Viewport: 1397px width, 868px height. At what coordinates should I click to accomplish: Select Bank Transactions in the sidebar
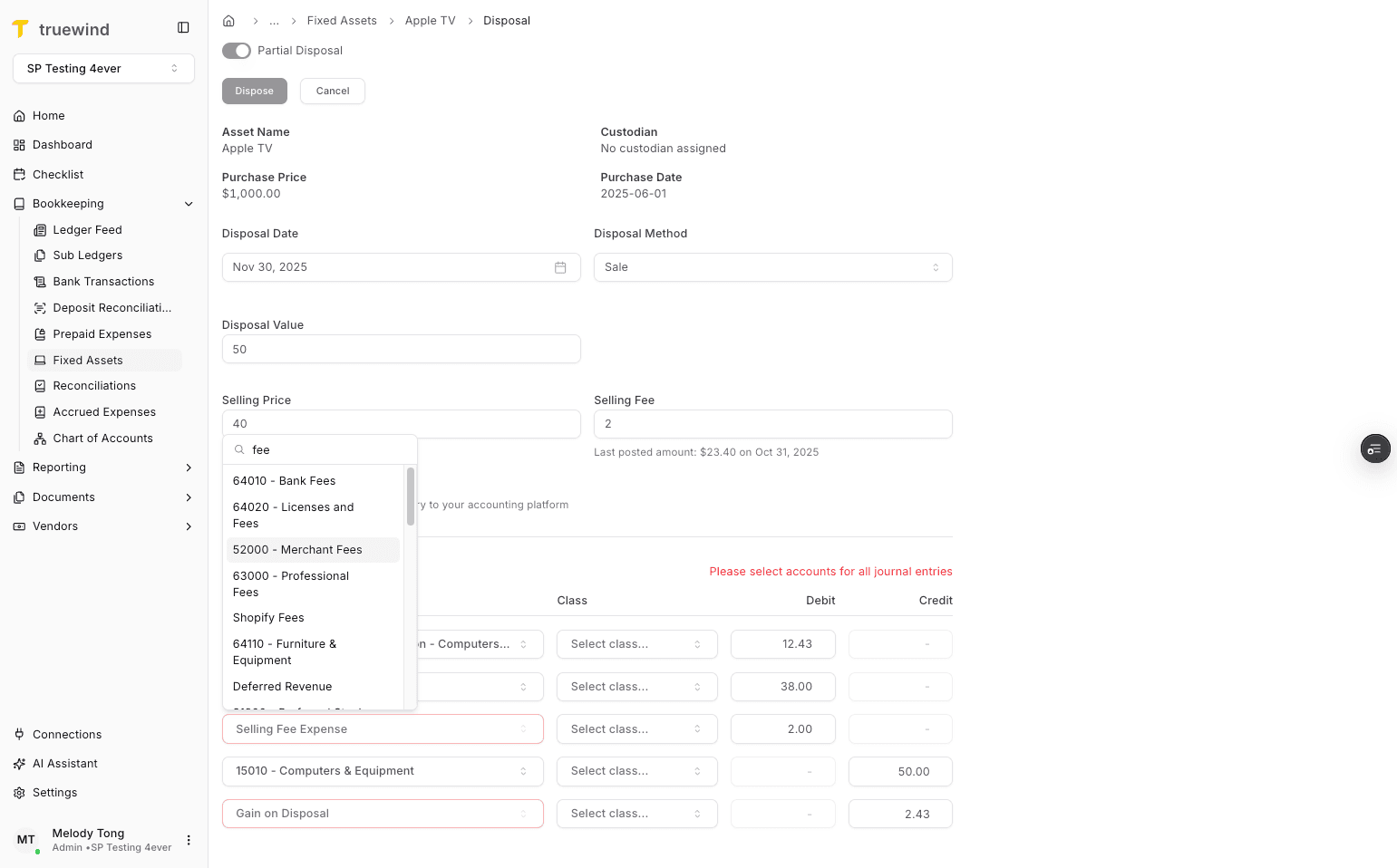point(102,281)
